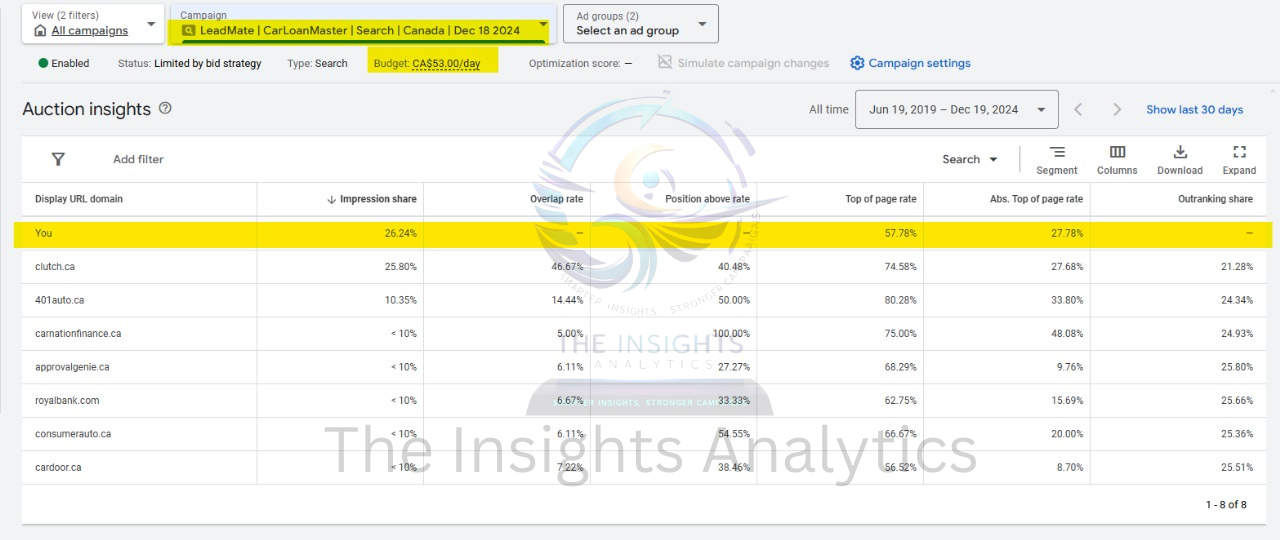Click the green Enabled status dot

point(43,63)
